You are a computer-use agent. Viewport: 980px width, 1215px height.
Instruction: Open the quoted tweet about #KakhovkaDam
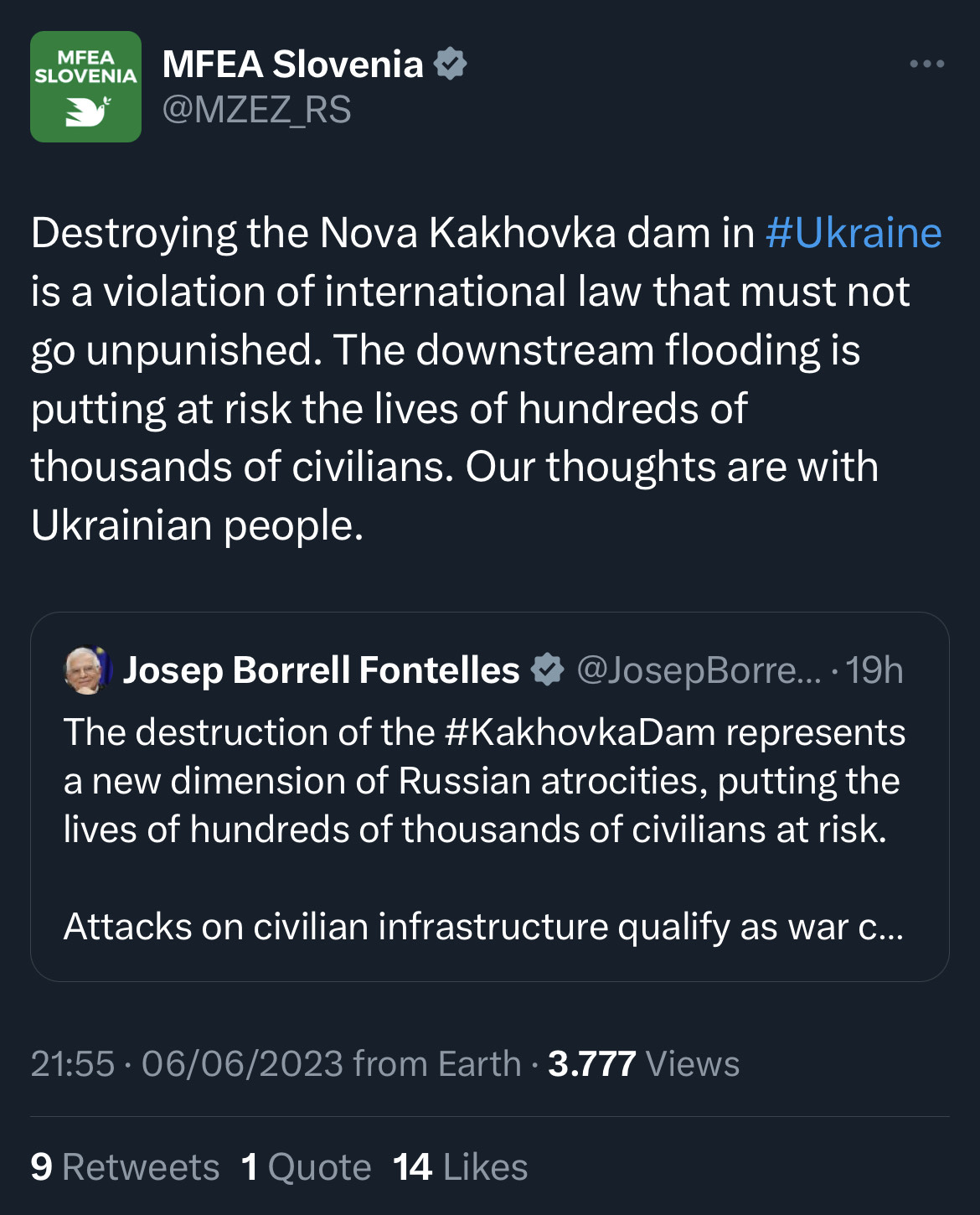490,797
